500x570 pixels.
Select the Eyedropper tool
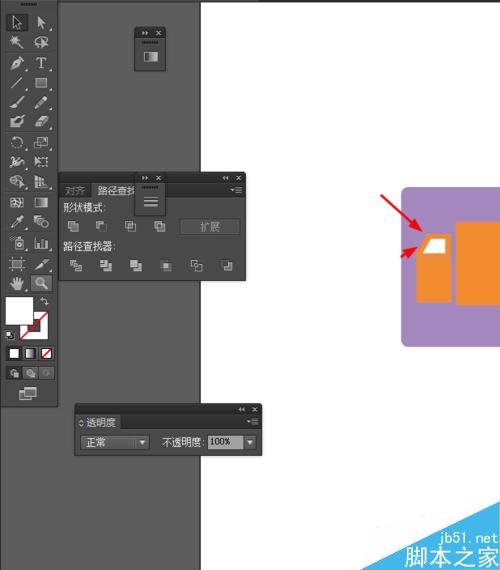pyautogui.click(x=17, y=222)
